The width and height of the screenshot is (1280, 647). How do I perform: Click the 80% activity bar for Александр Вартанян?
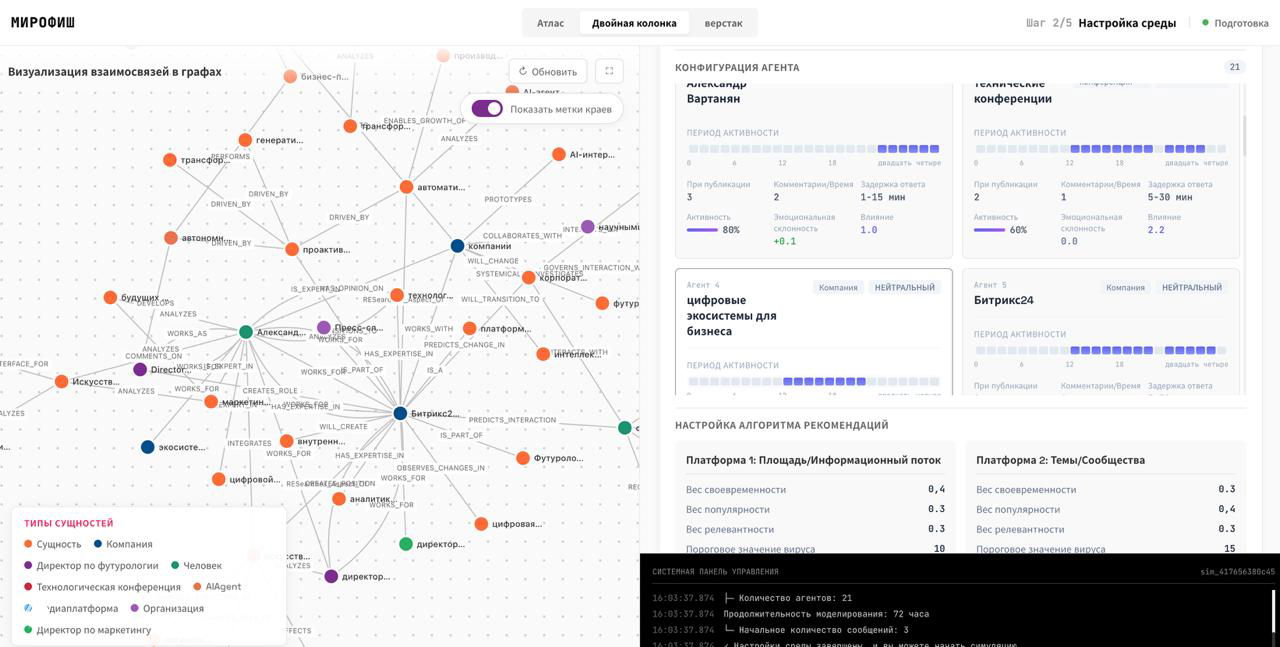click(x=701, y=230)
